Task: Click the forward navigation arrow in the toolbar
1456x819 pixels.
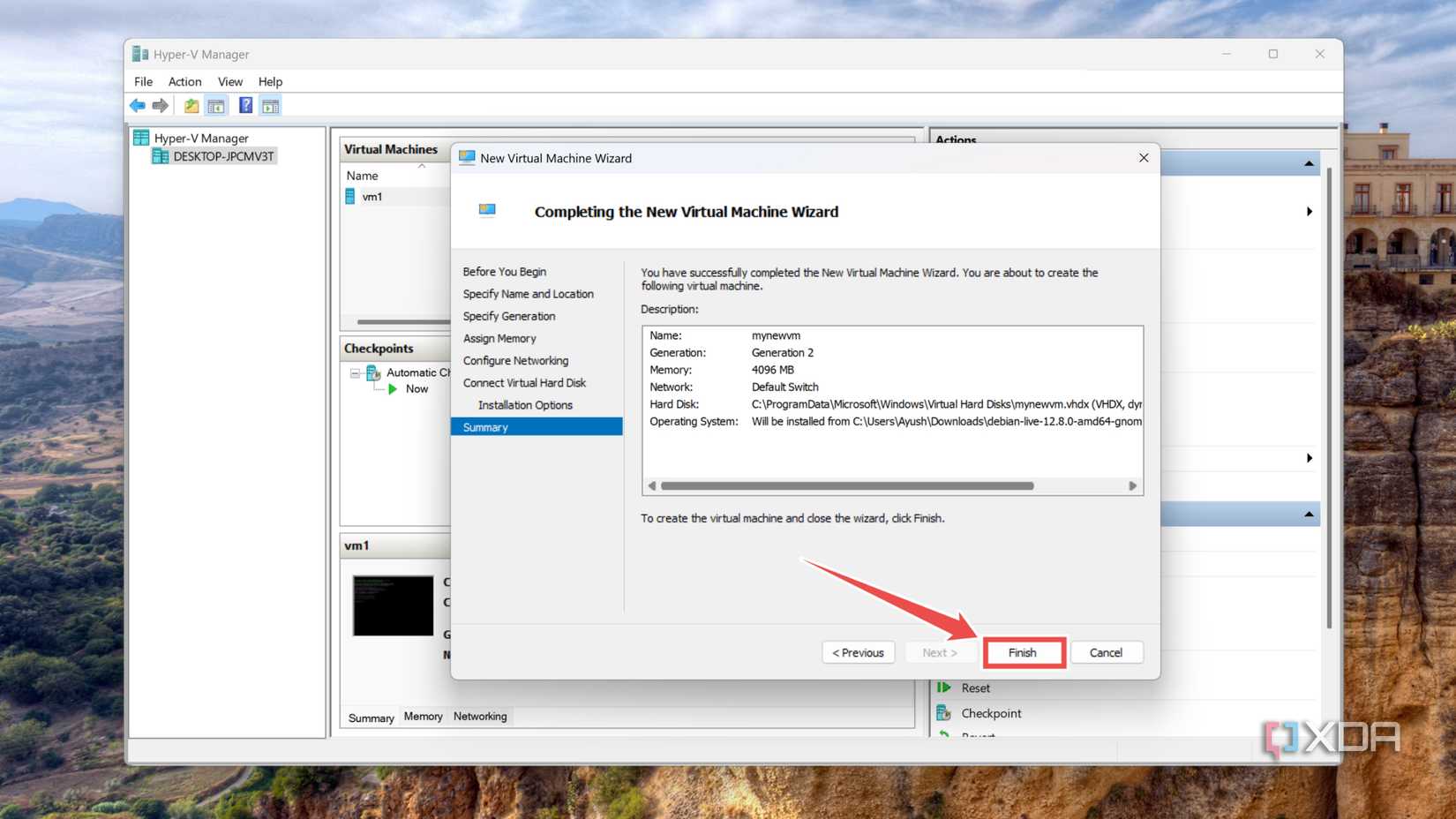Action: click(161, 105)
